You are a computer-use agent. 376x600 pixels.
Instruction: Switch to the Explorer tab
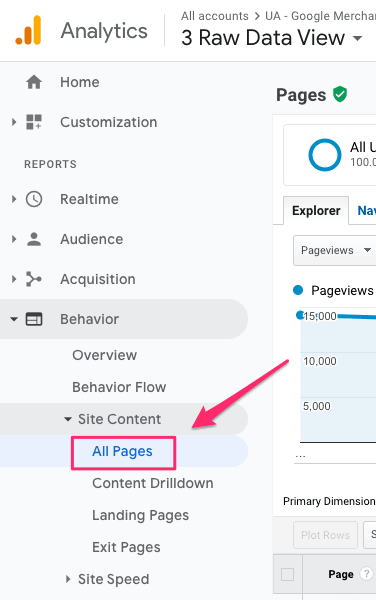tap(316, 210)
